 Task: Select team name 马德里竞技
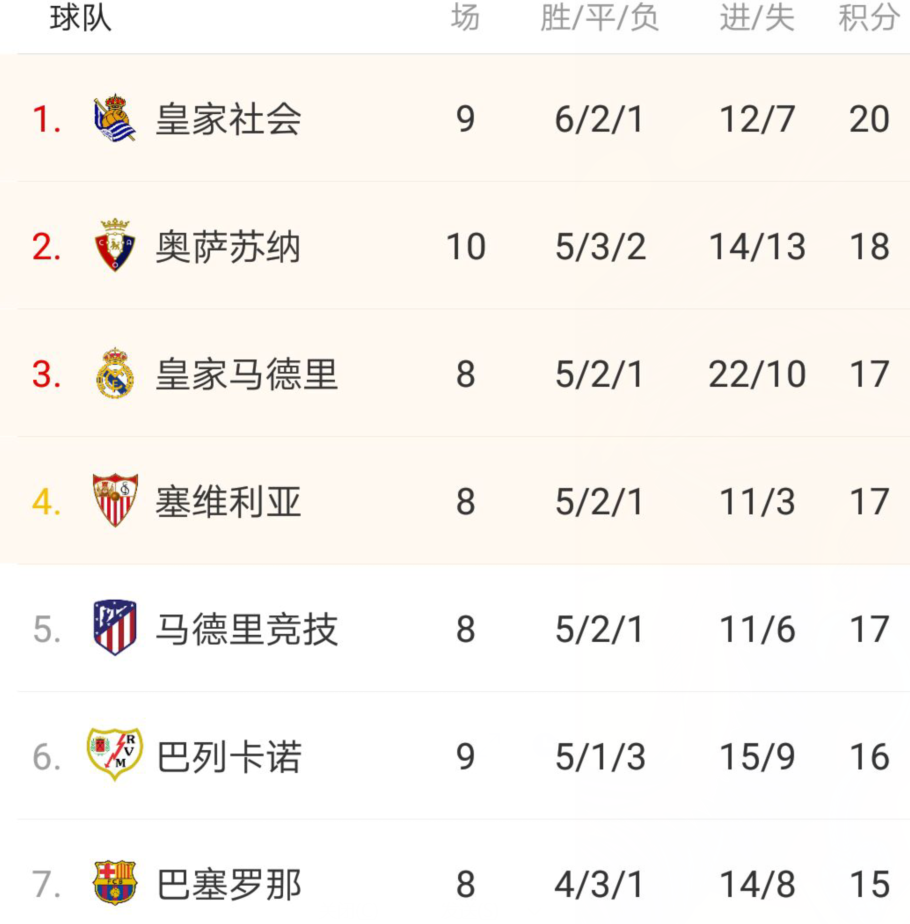pyautogui.click(x=246, y=629)
